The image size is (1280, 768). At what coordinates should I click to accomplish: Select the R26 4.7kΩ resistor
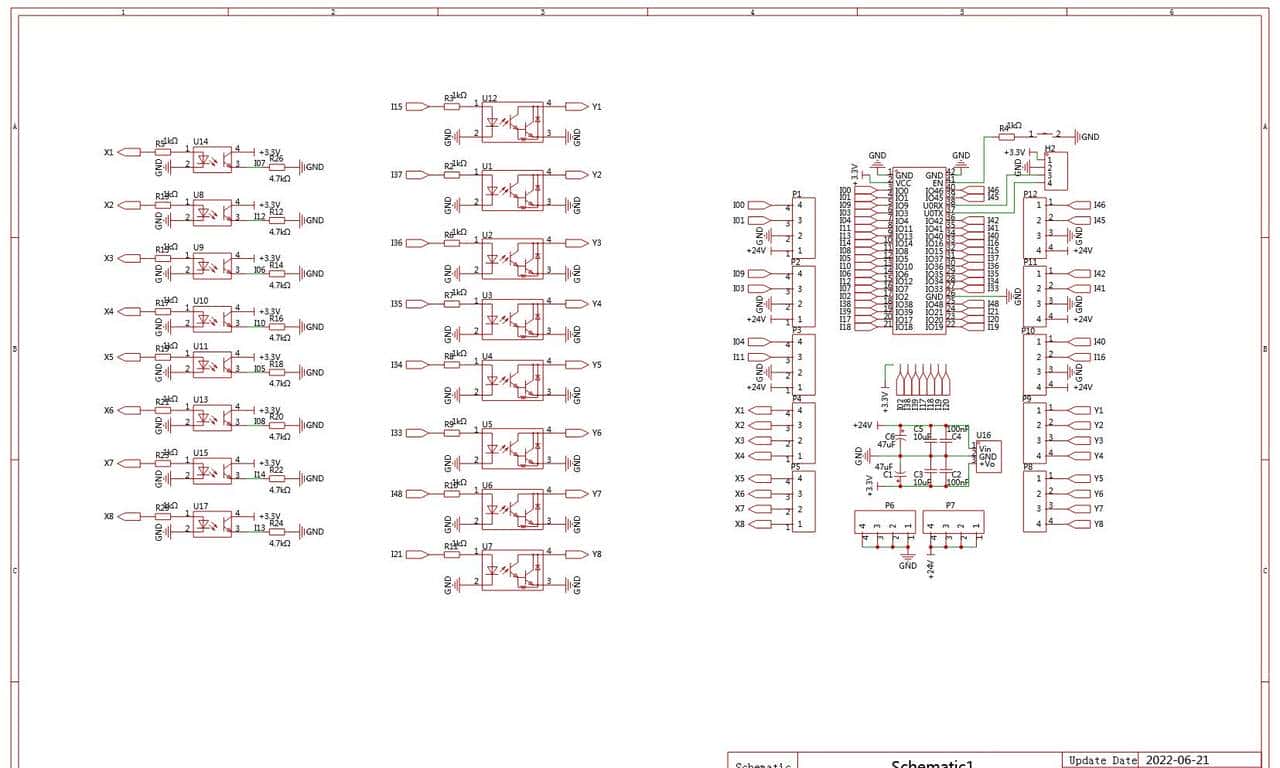pyautogui.click(x=277, y=168)
